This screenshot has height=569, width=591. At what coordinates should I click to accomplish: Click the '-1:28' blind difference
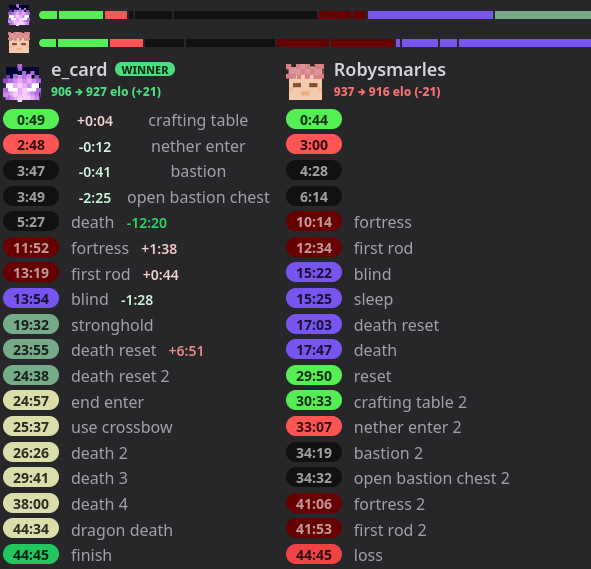point(137,300)
